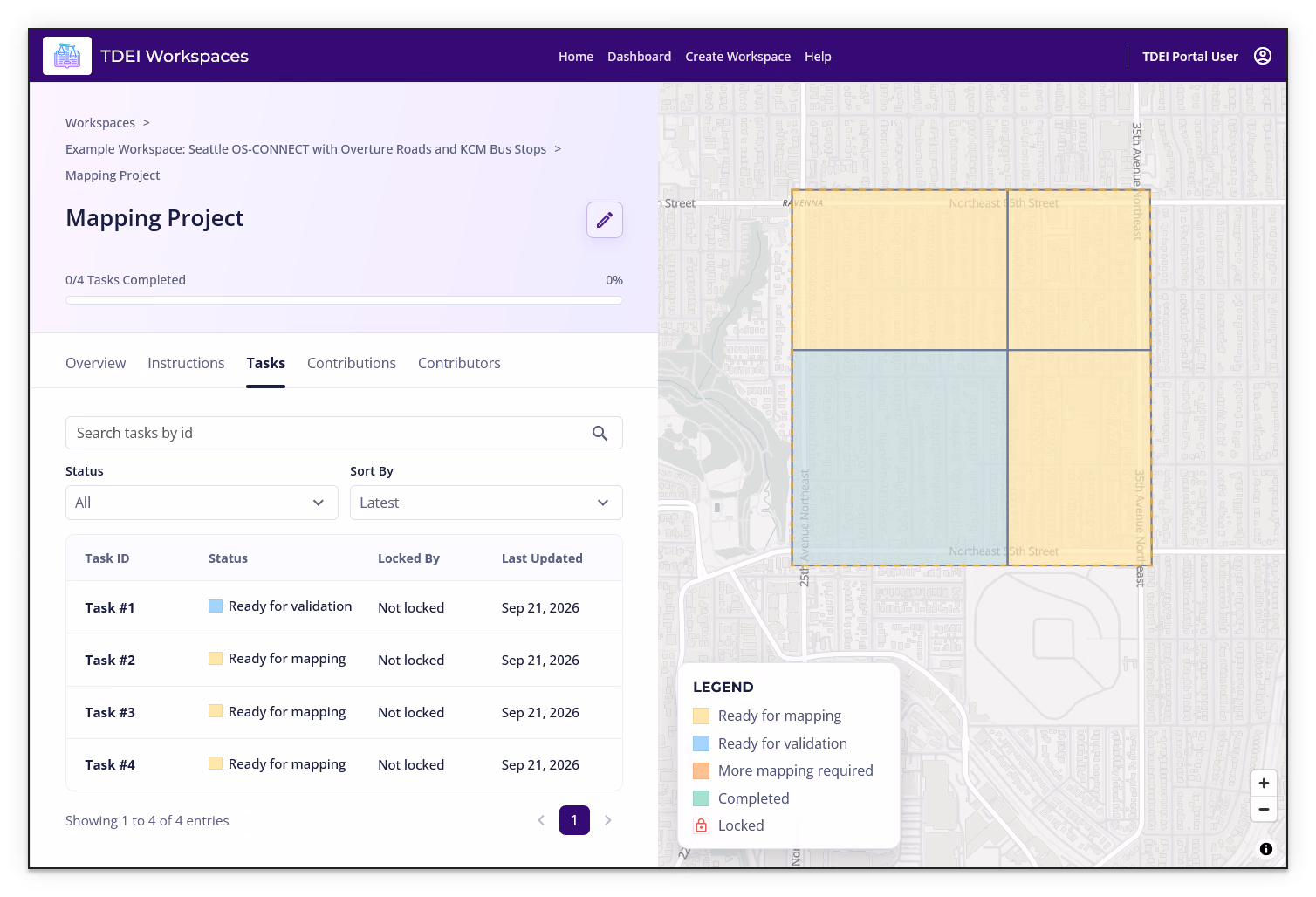
Task: Zoom out on the map
Action: (1264, 809)
